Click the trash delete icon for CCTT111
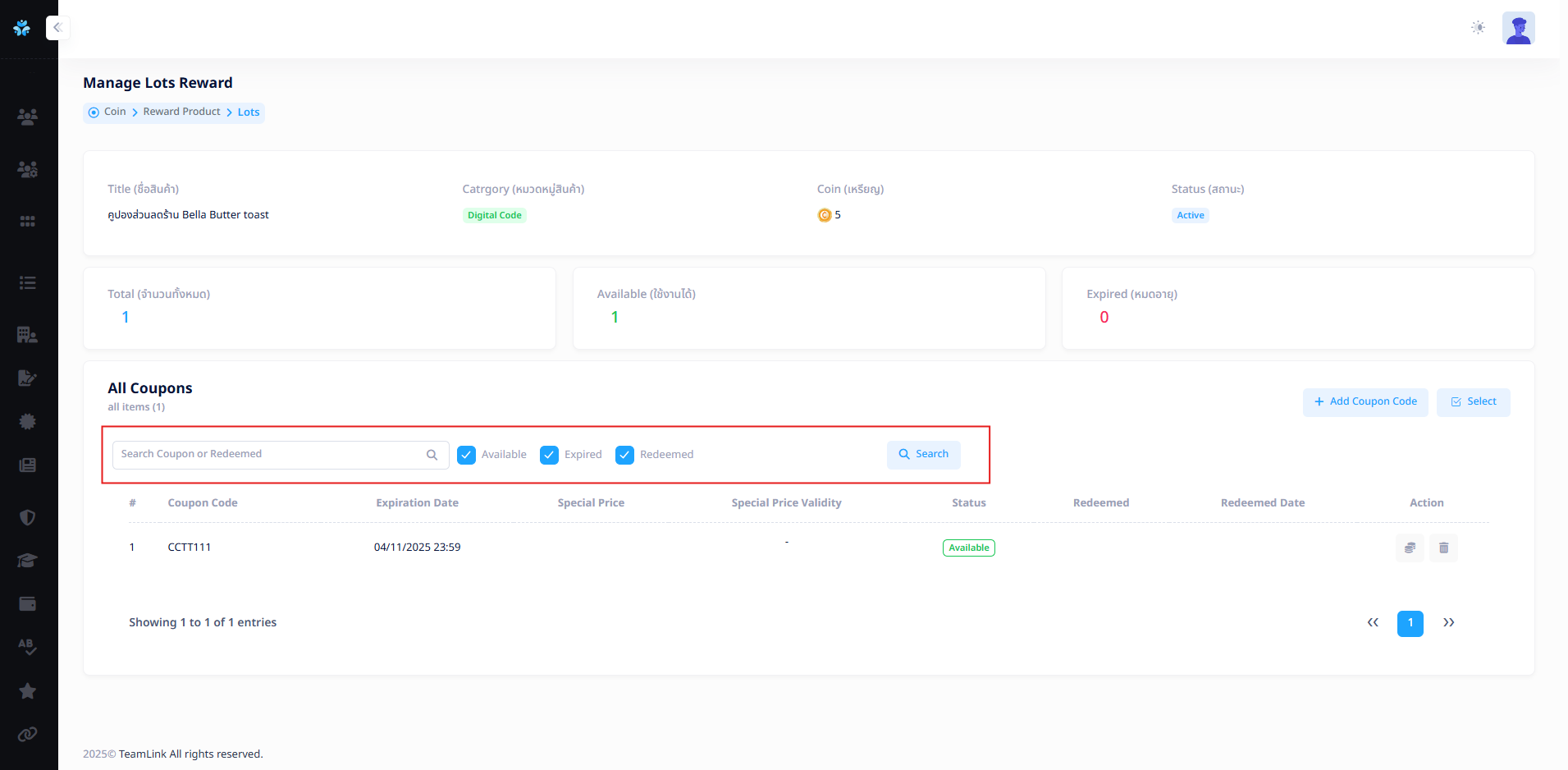Image resolution: width=1568 pixels, height=770 pixels. pyautogui.click(x=1443, y=548)
